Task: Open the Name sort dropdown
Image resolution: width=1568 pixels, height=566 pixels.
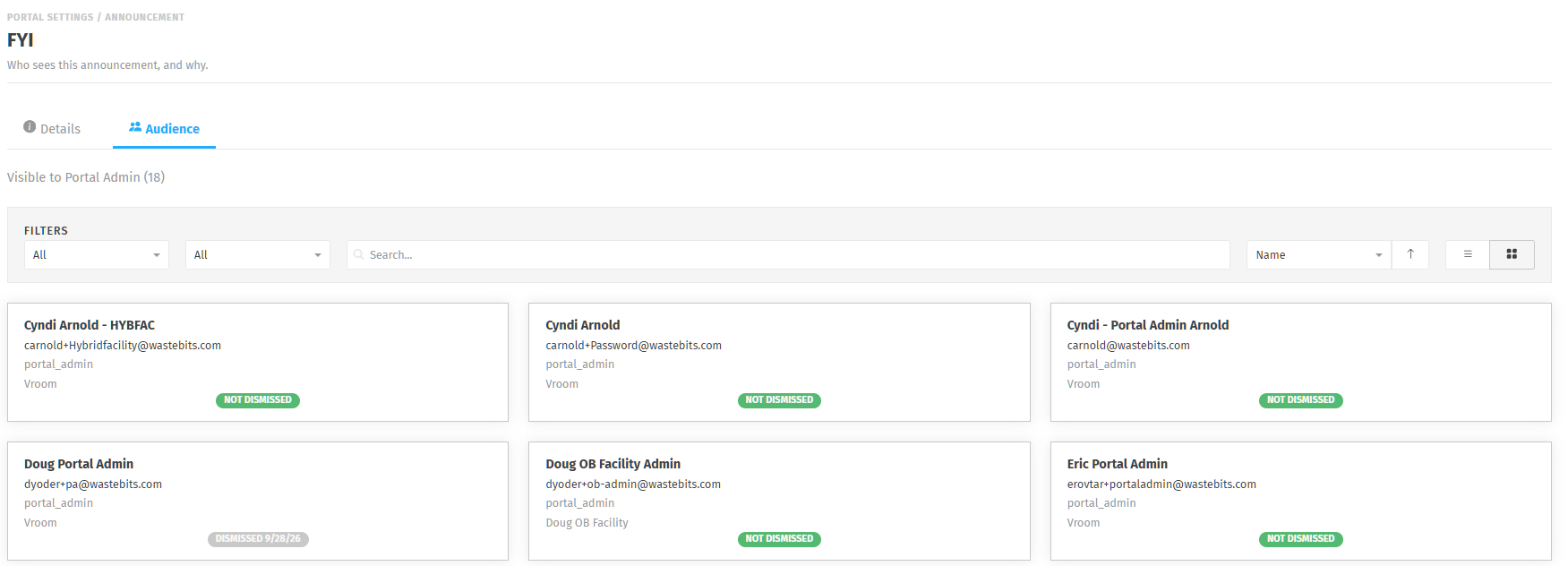Action: point(1319,255)
